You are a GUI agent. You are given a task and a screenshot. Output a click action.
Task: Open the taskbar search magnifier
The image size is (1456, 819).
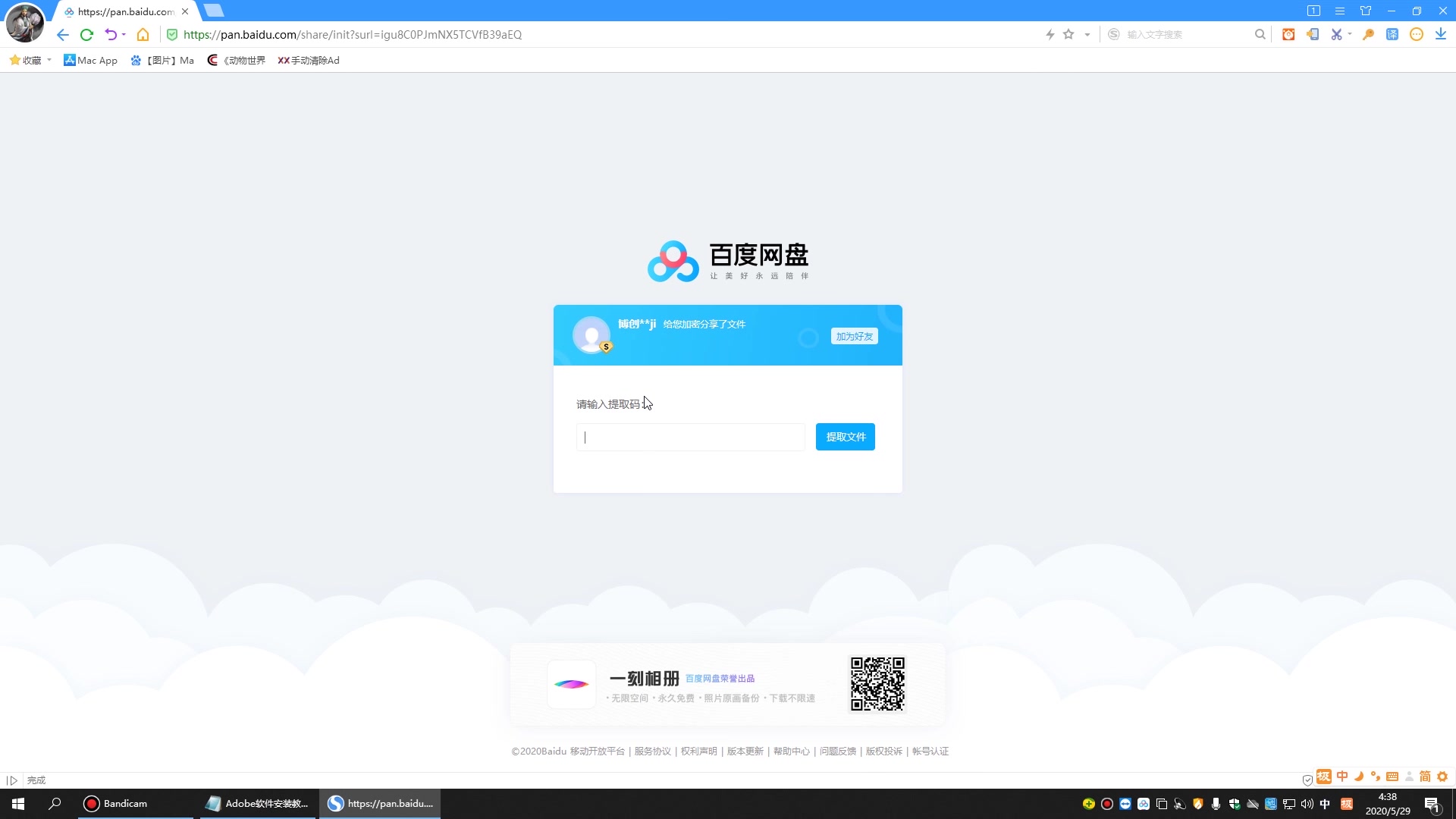tap(55, 804)
